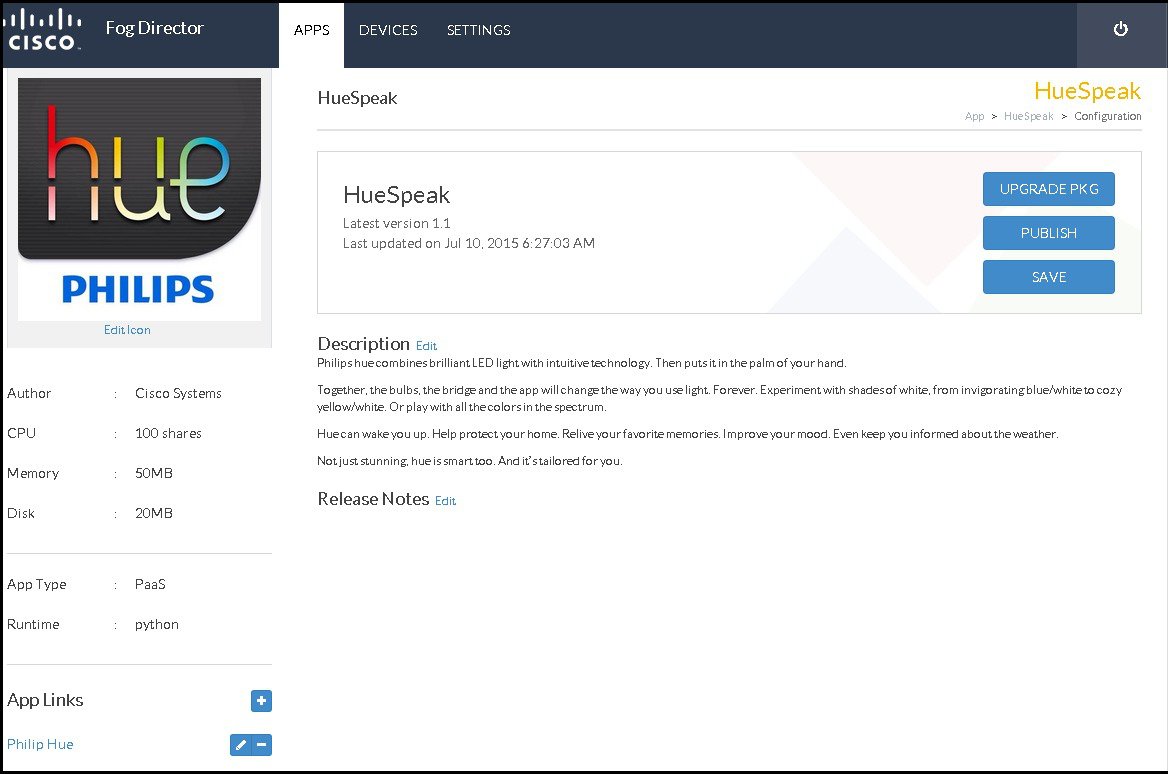Click the power logout icon

point(1122,29)
